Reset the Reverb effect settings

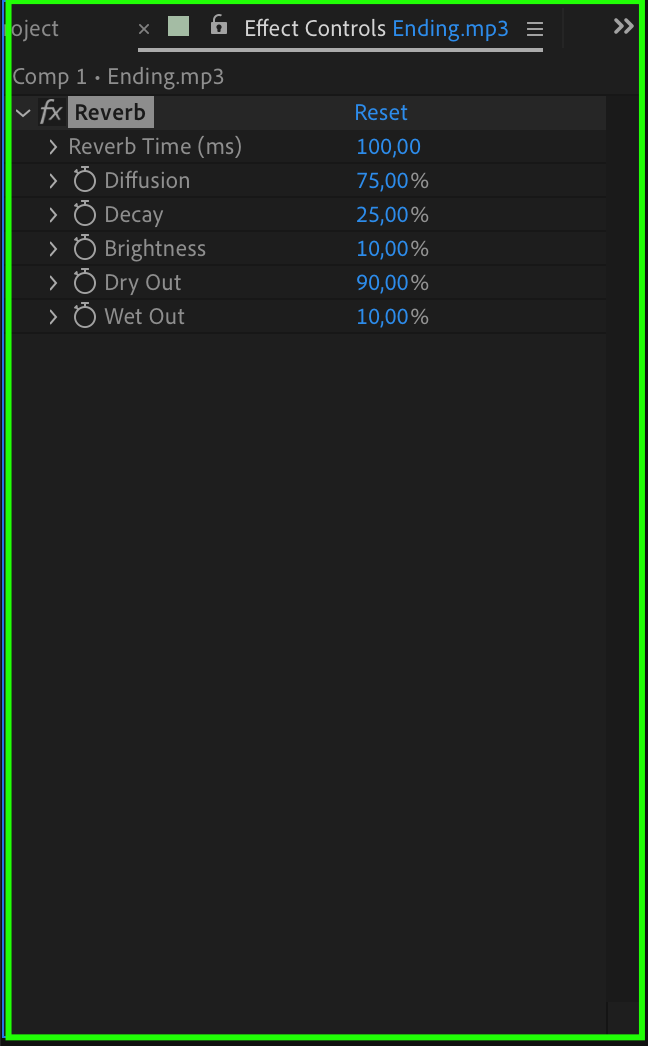[x=381, y=113]
